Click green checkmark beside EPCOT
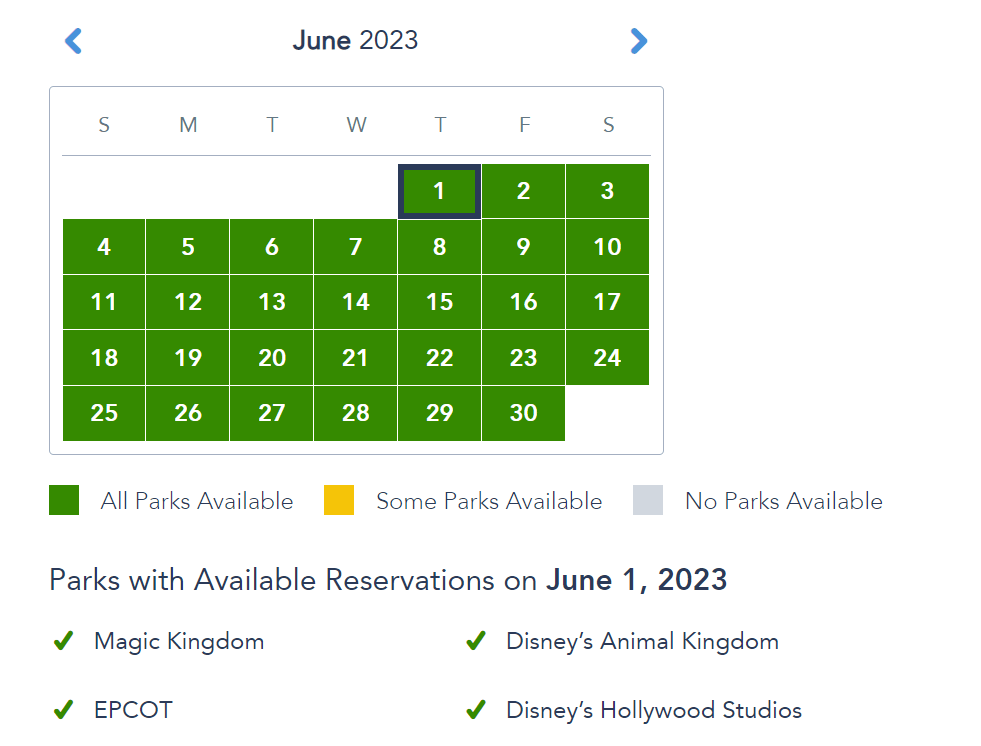 point(64,710)
